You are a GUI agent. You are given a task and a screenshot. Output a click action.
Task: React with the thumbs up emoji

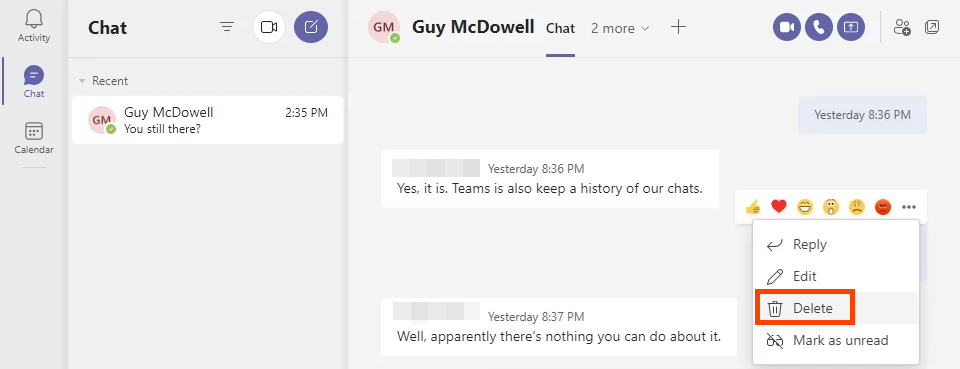pos(752,207)
